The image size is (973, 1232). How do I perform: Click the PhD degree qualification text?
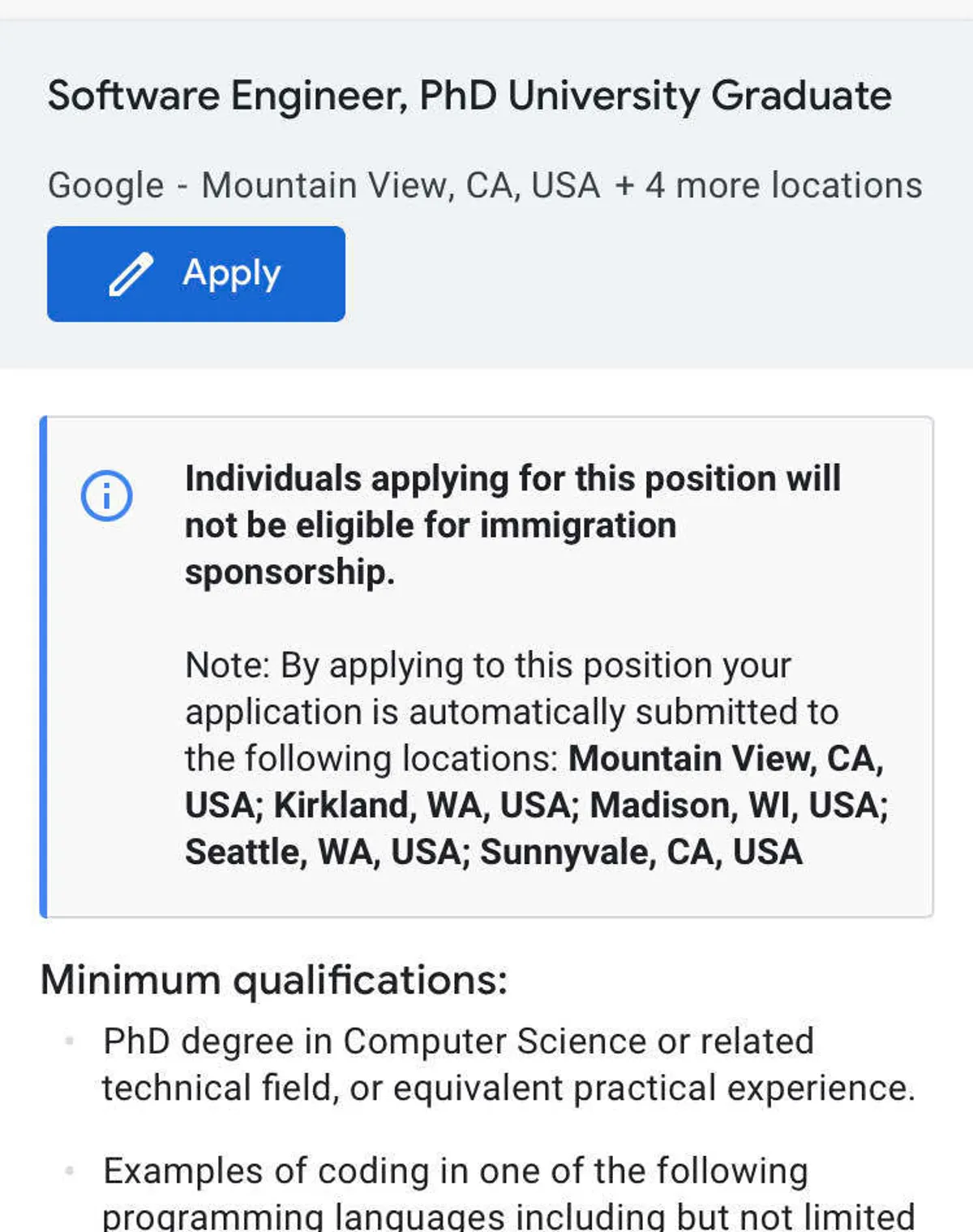click(x=508, y=1064)
